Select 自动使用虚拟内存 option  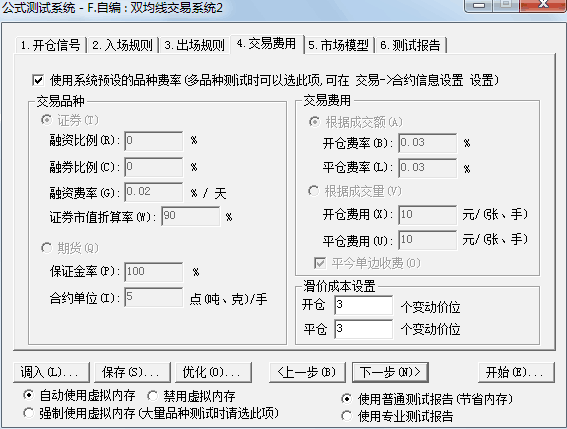28,395
